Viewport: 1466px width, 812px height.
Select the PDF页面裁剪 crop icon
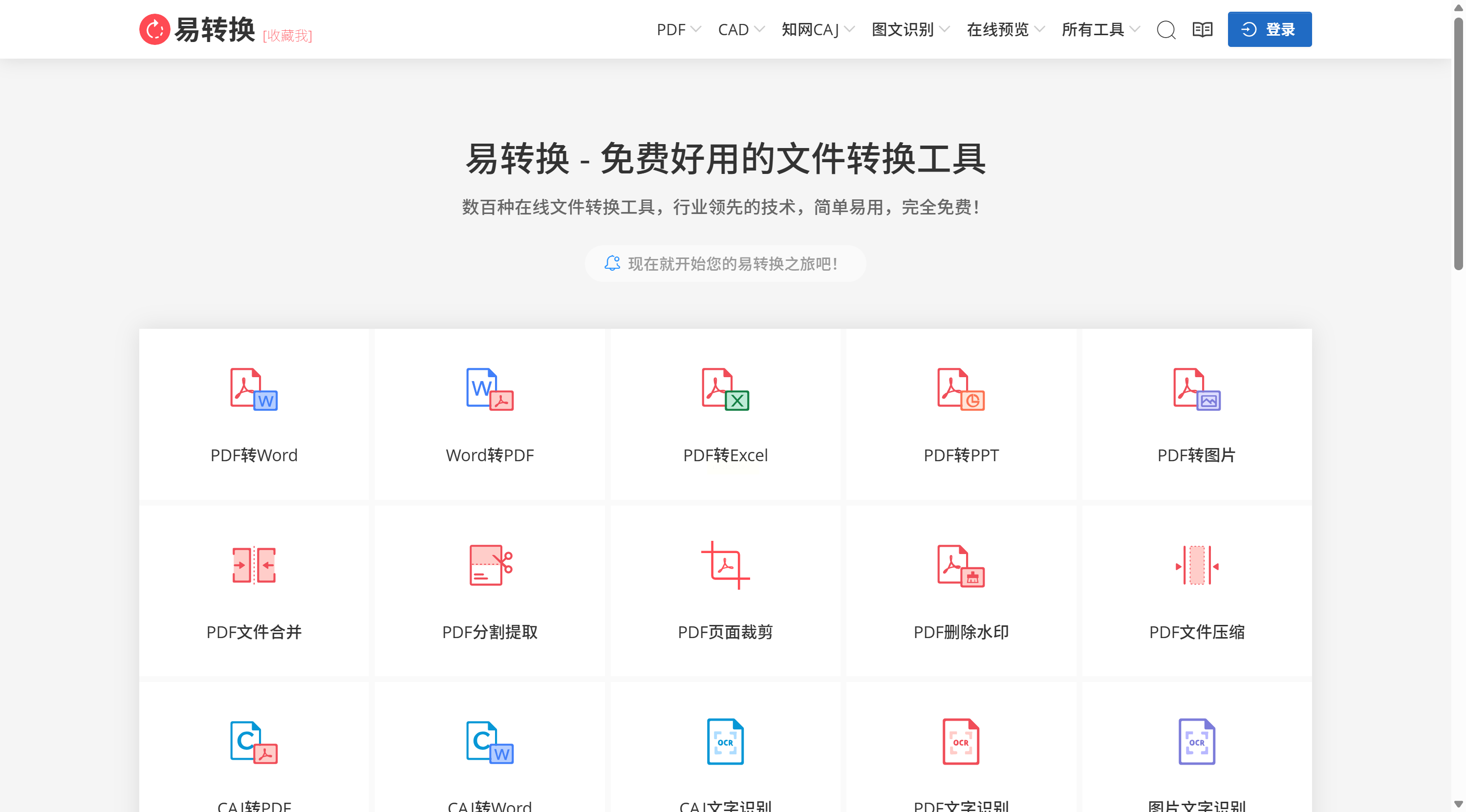tap(725, 565)
